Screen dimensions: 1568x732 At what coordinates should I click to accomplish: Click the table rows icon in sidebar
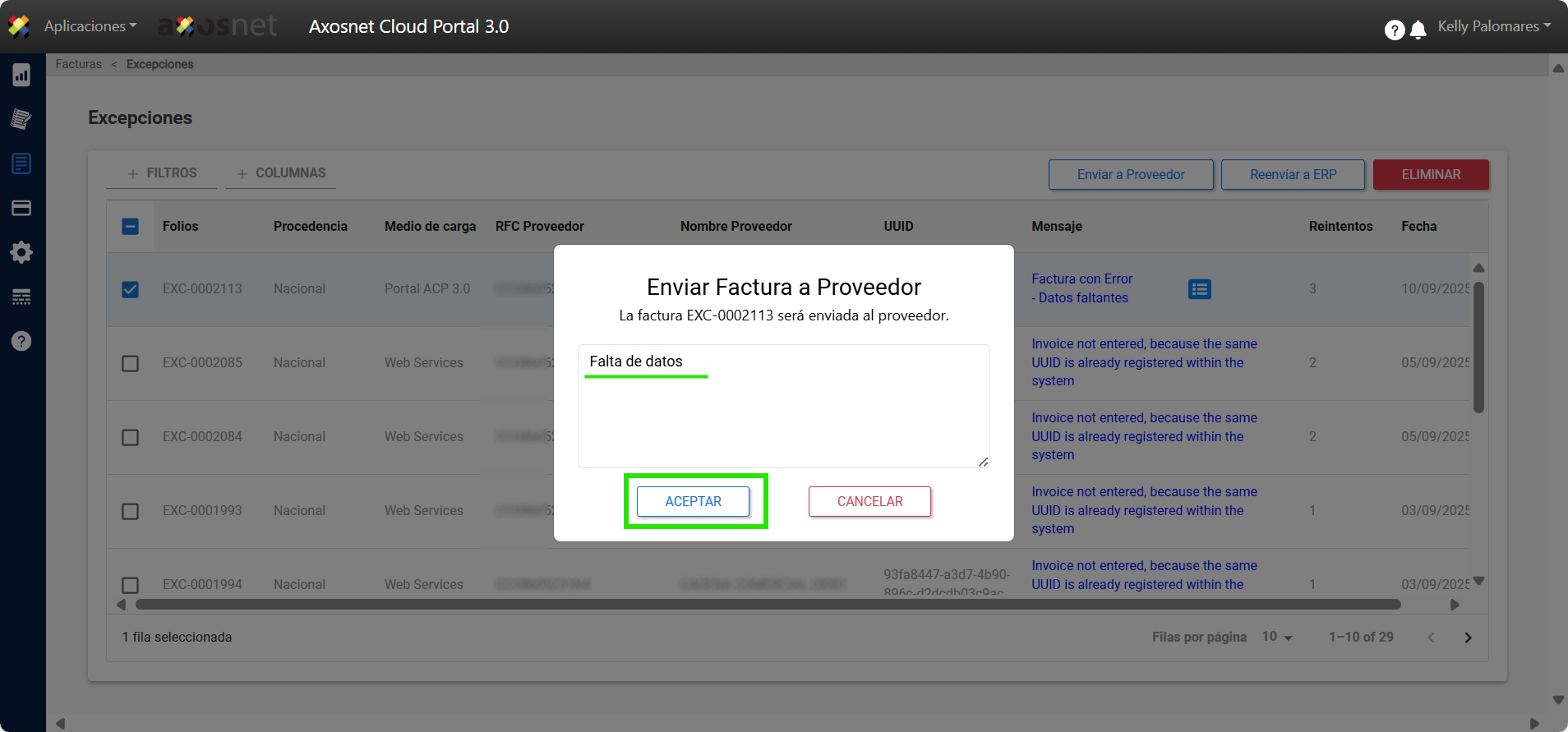click(21, 297)
